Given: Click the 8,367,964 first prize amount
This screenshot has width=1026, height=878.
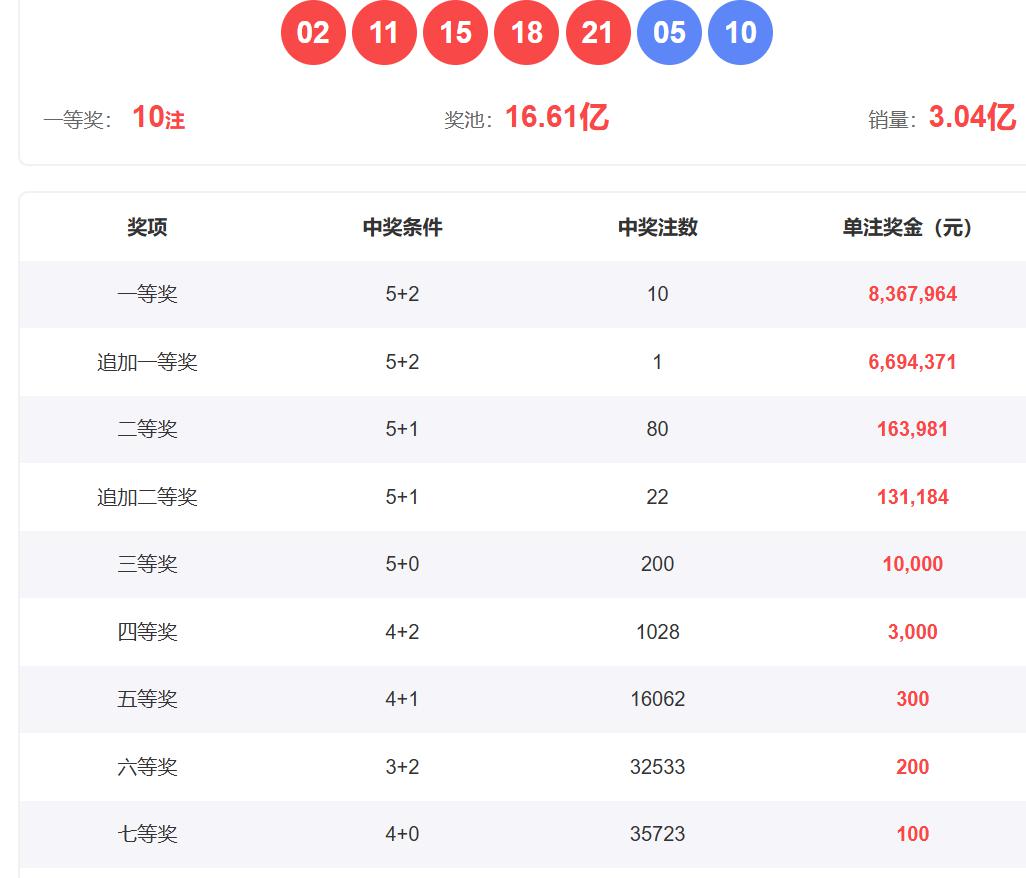Looking at the screenshot, I should (912, 294).
